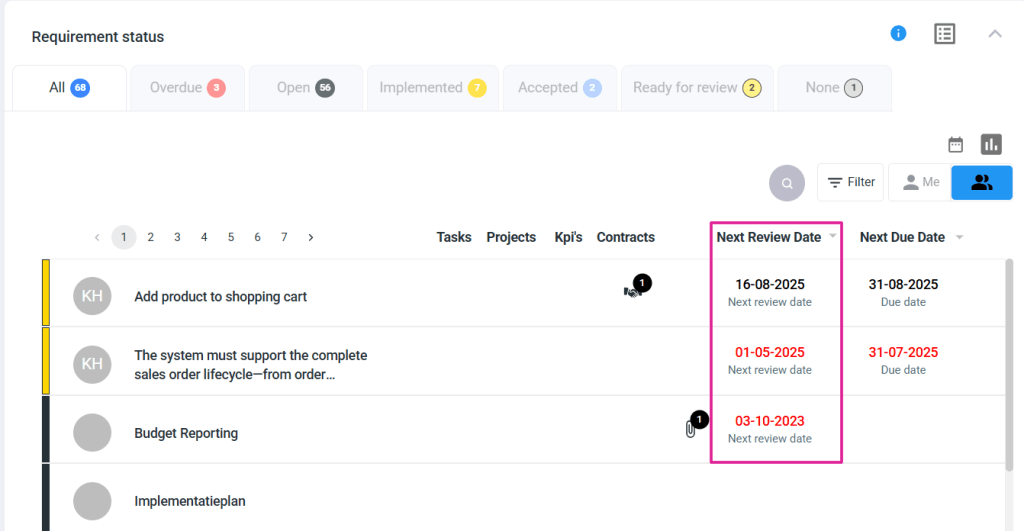Open the contract handshake icon
This screenshot has width=1024, height=531.
632,292
